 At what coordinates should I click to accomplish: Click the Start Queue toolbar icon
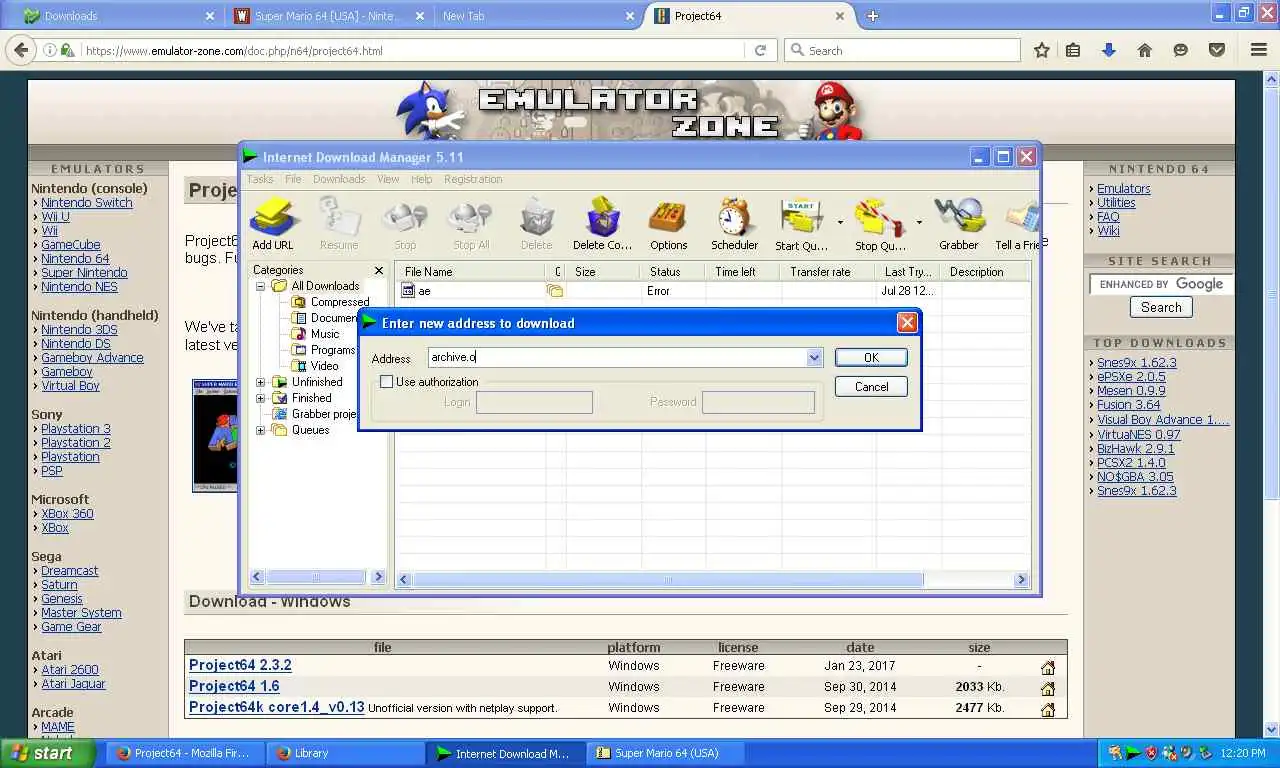[801, 224]
